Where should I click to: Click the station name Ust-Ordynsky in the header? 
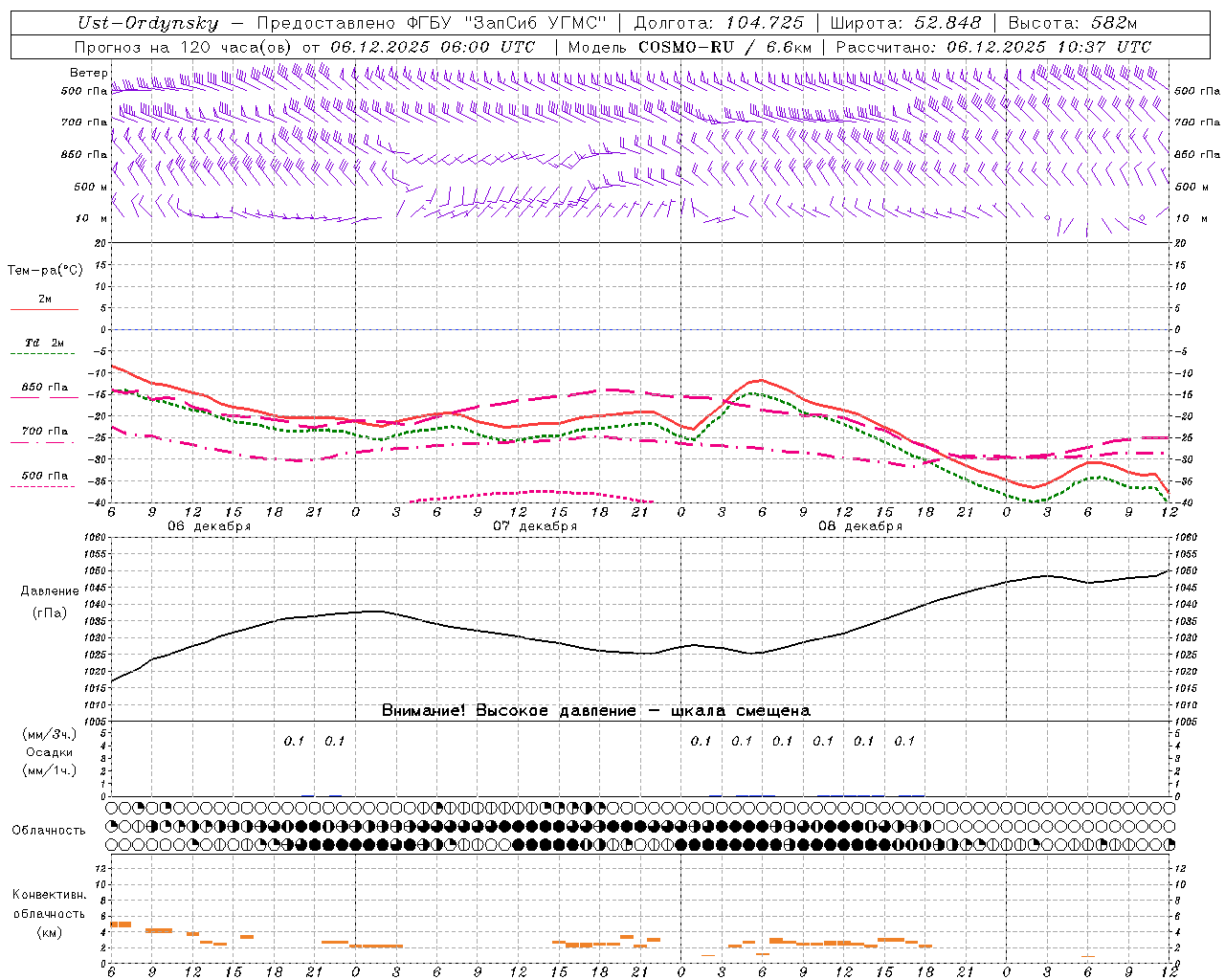pyautogui.click(x=147, y=24)
